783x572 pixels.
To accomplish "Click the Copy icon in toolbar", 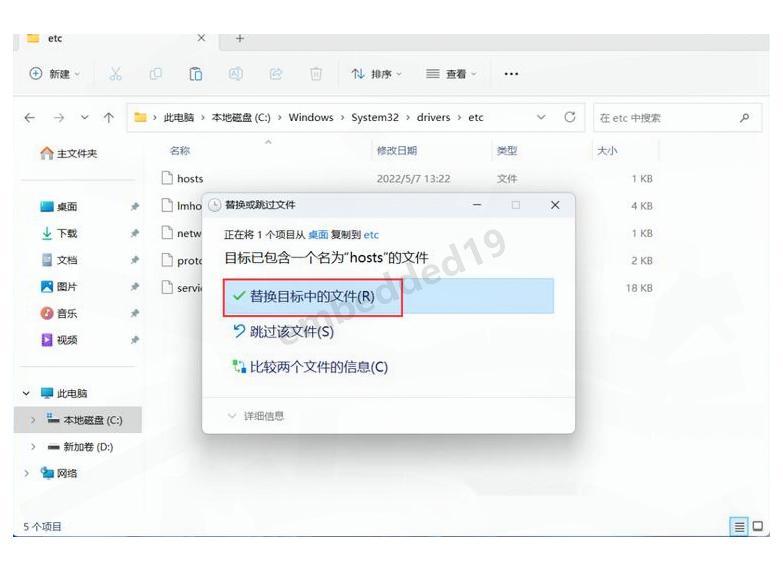I will pyautogui.click(x=156, y=74).
